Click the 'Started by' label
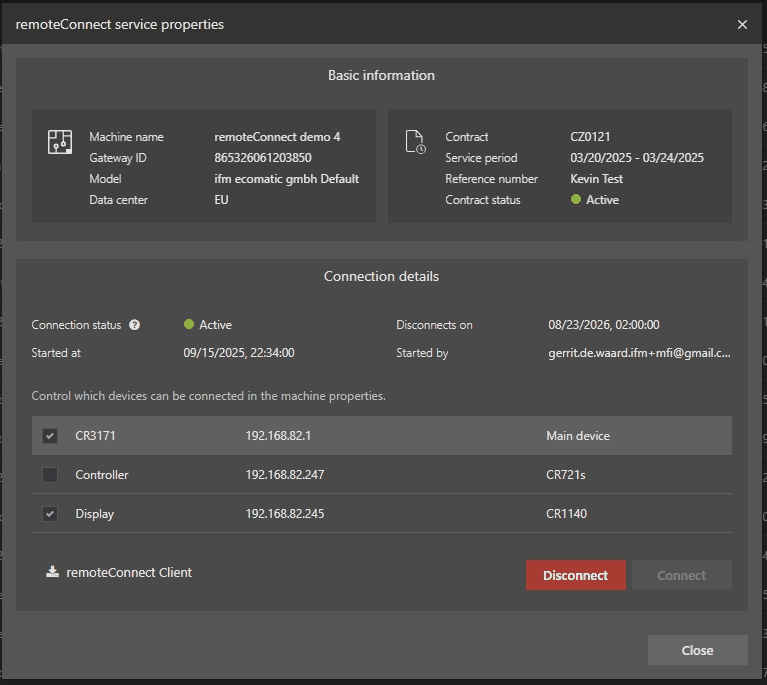Screen dimensions: 767x685 coord(422,353)
